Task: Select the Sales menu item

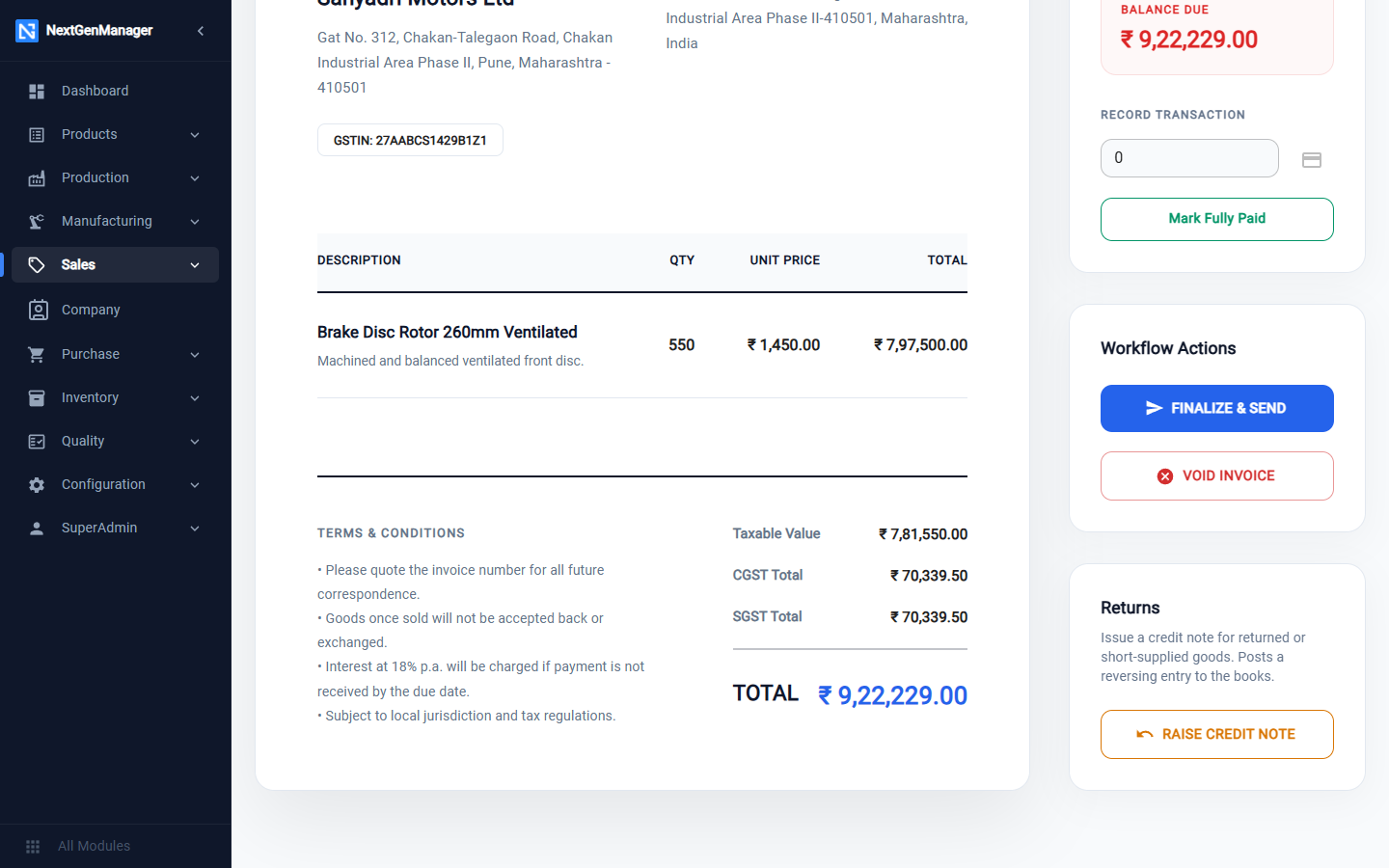Action: [x=116, y=264]
